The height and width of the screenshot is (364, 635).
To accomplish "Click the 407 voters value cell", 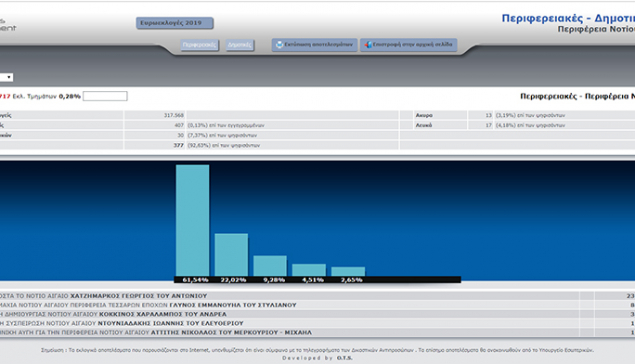I will [x=179, y=125].
